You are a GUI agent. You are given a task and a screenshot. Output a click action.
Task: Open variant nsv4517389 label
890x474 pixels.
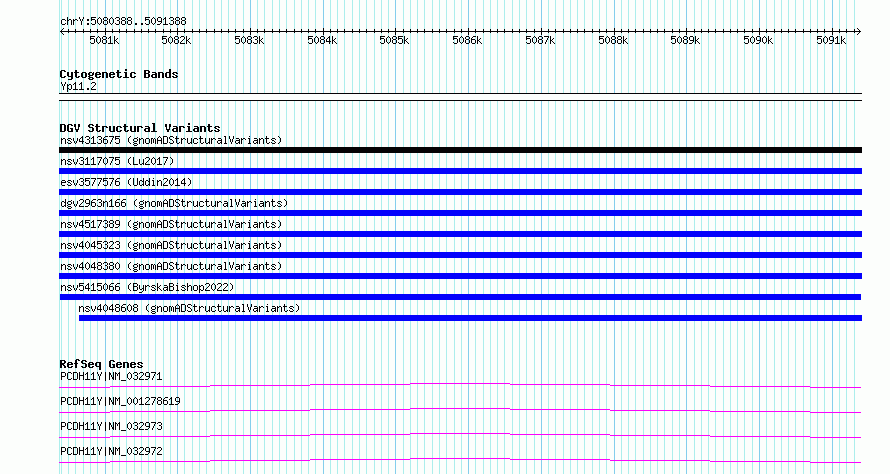point(171,224)
